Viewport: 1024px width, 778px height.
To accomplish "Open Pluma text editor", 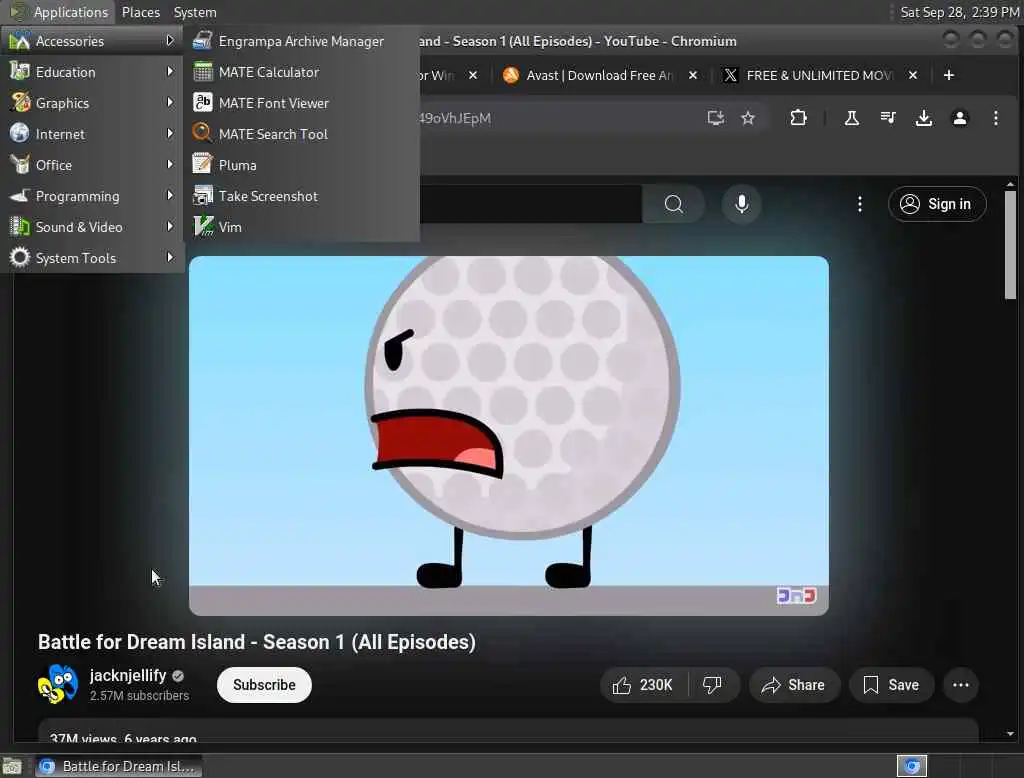I will coord(301,165).
